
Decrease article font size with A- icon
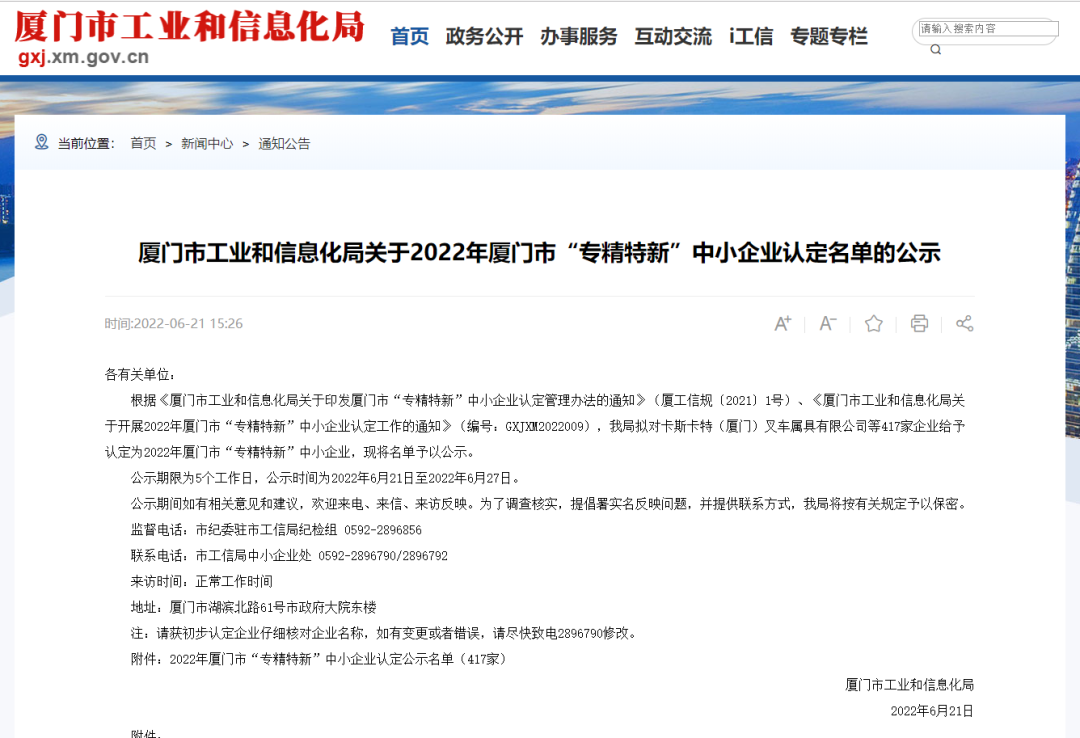pos(828,323)
